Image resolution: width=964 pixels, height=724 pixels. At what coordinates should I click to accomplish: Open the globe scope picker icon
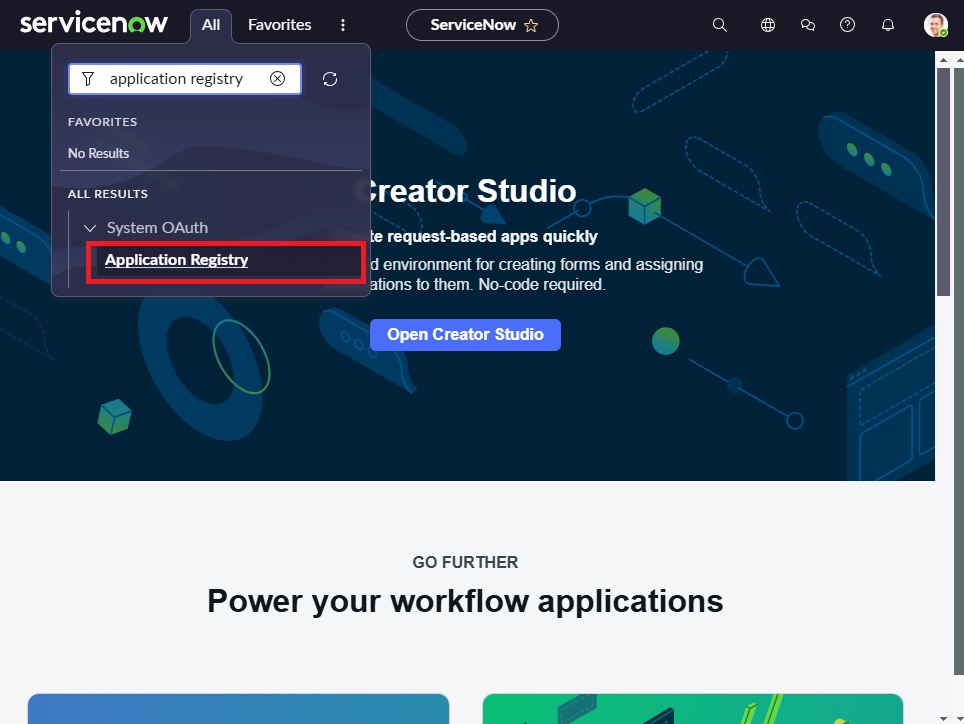(x=767, y=25)
